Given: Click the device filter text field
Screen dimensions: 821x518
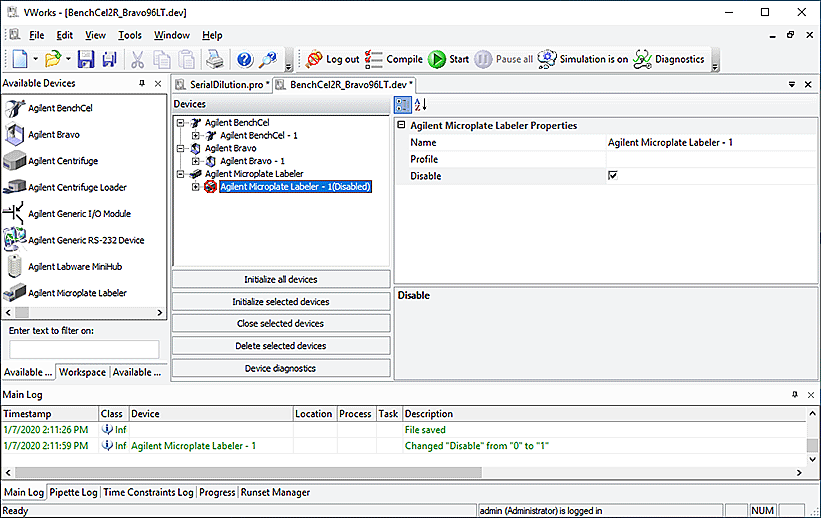Looking at the screenshot, I should click(84, 349).
